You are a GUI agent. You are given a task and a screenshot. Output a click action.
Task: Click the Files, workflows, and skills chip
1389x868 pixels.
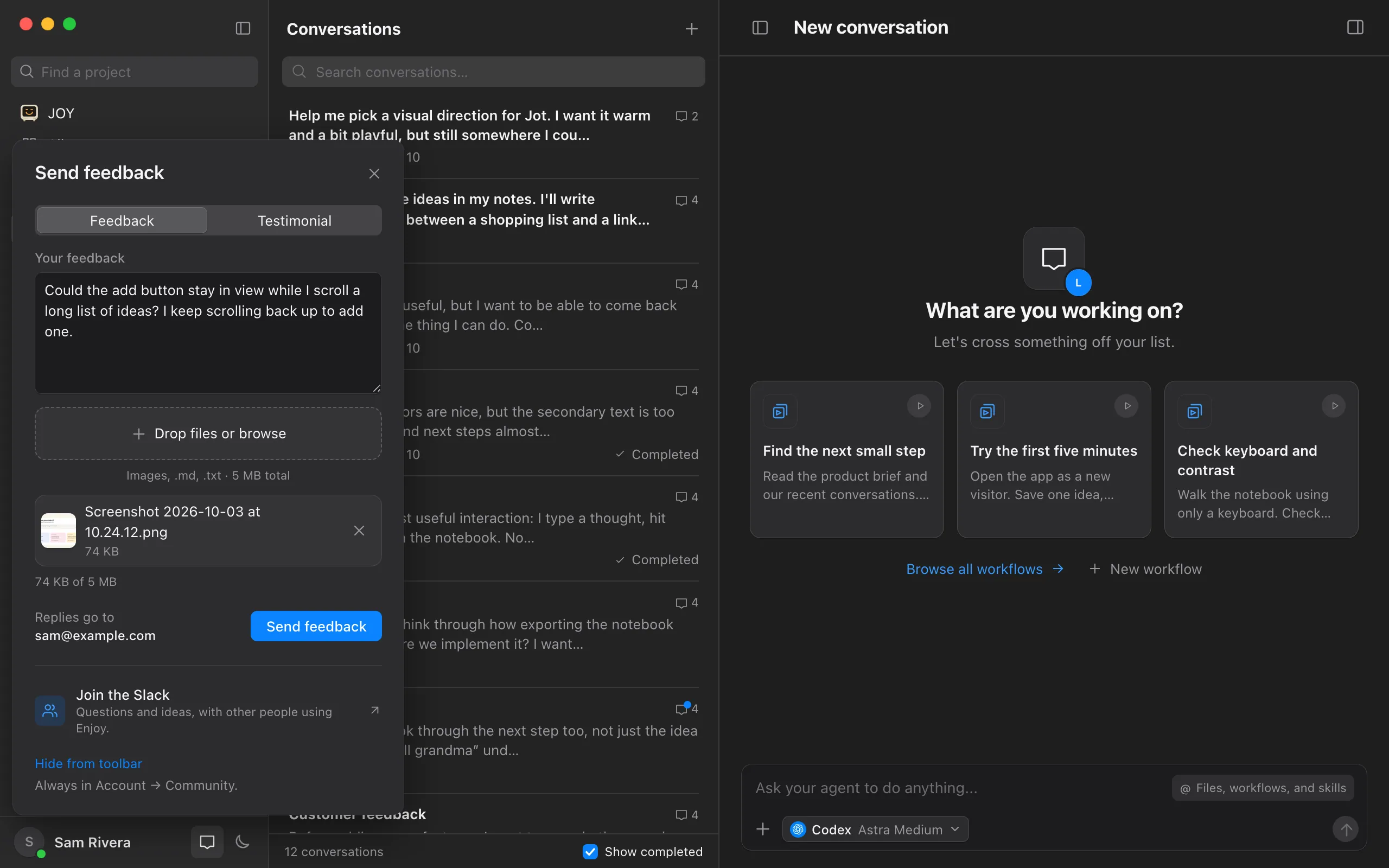tap(1263, 788)
